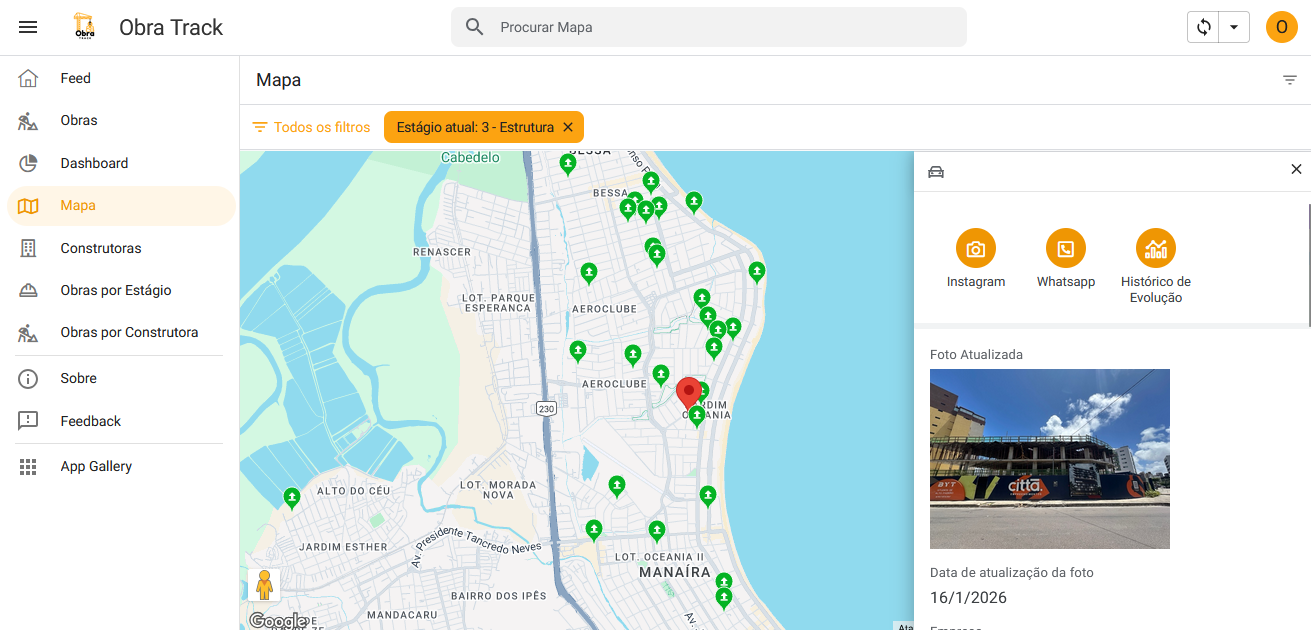The width and height of the screenshot is (1311, 630).
Task: Go to Dashboard in sidebar
Action: pos(94,163)
